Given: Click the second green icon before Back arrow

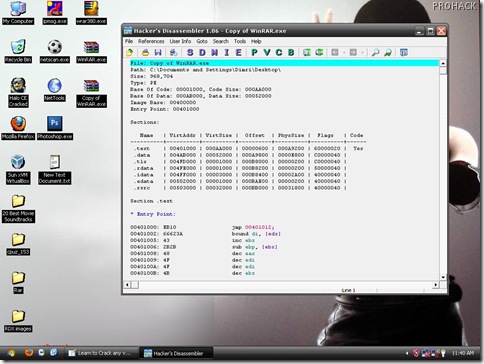Looking at the screenshot, I should 319,52.
